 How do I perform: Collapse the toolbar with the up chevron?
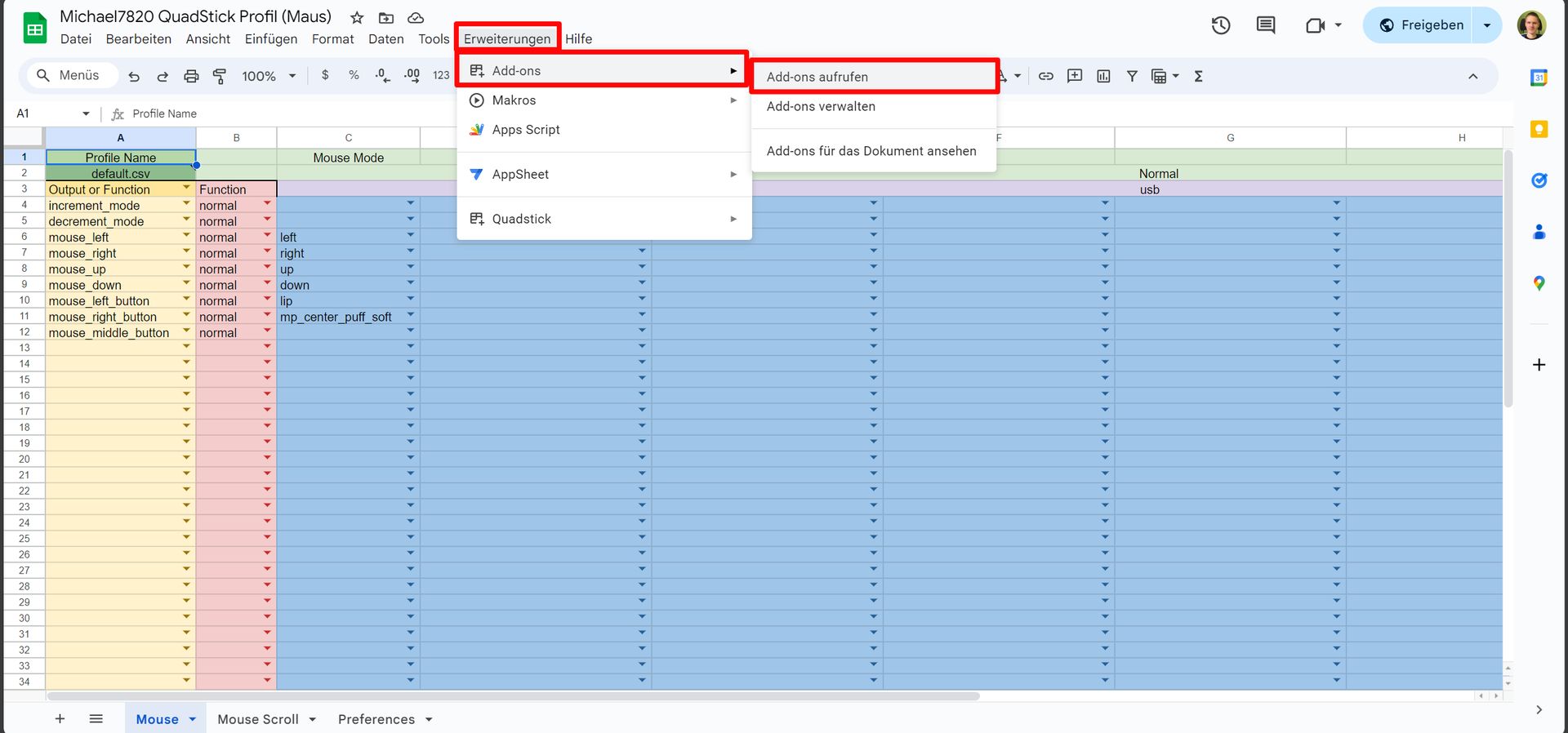tap(1472, 76)
